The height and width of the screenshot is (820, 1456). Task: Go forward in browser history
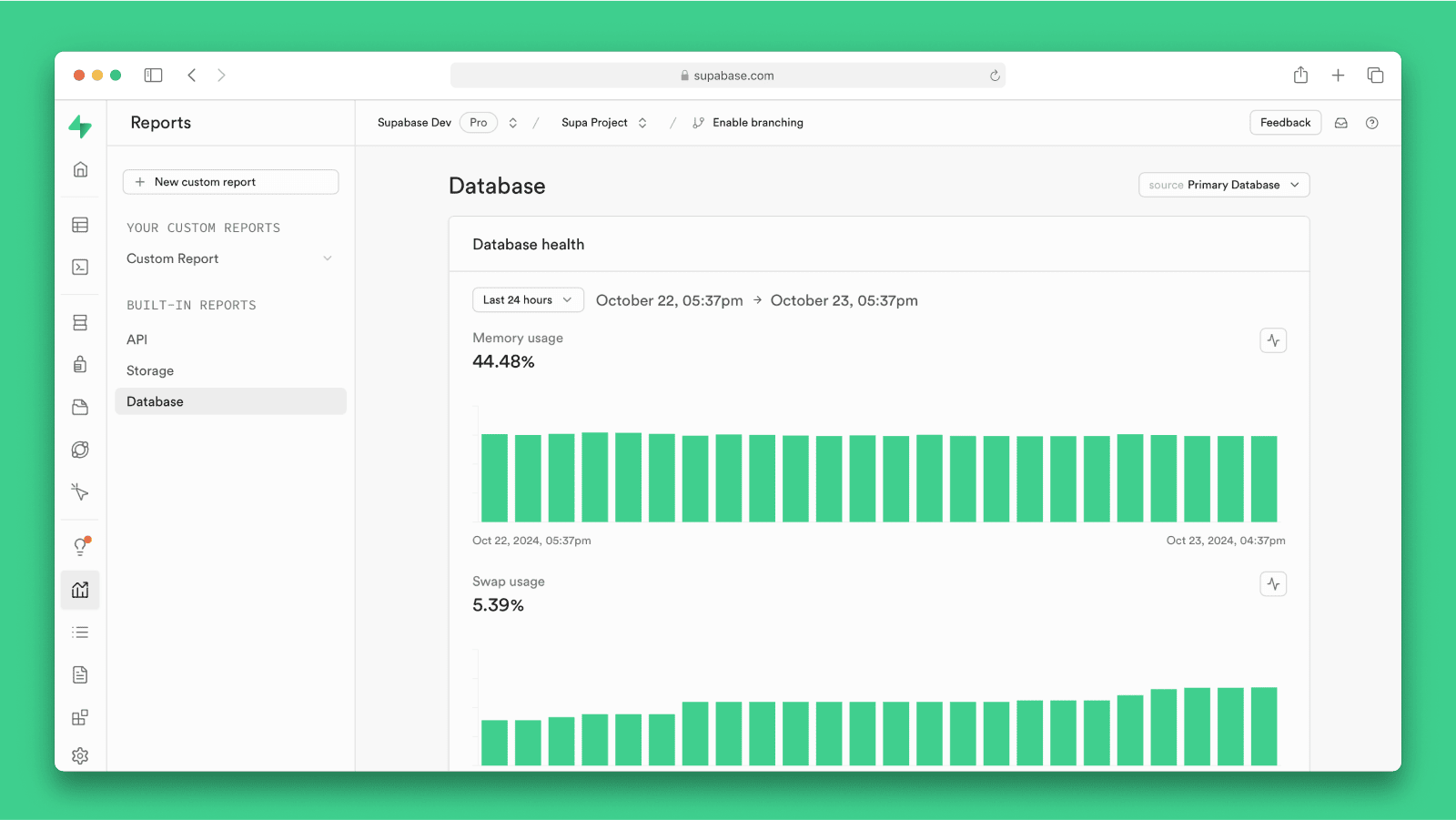(221, 76)
